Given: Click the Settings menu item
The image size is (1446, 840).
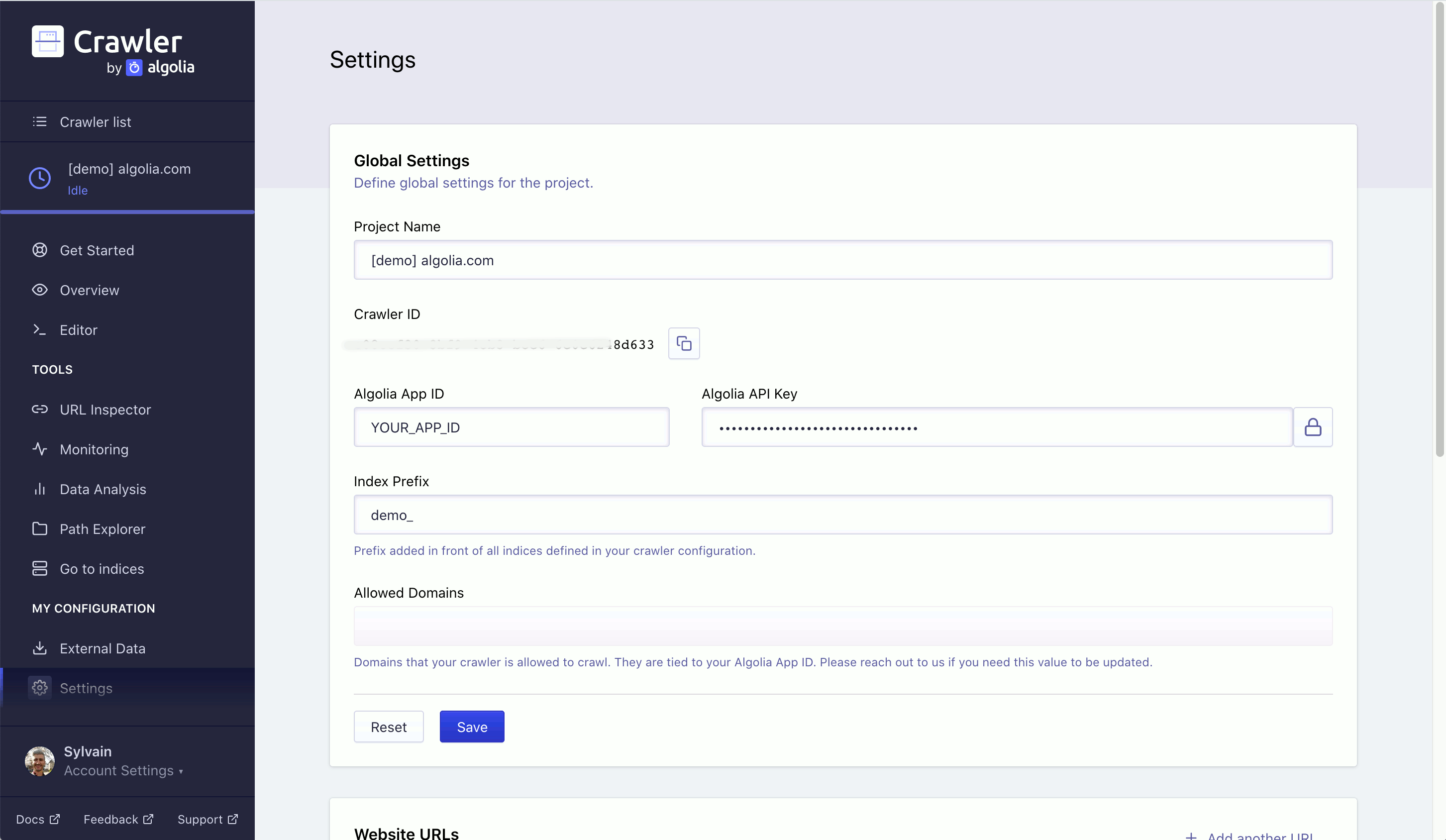Looking at the screenshot, I should click(85, 688).
